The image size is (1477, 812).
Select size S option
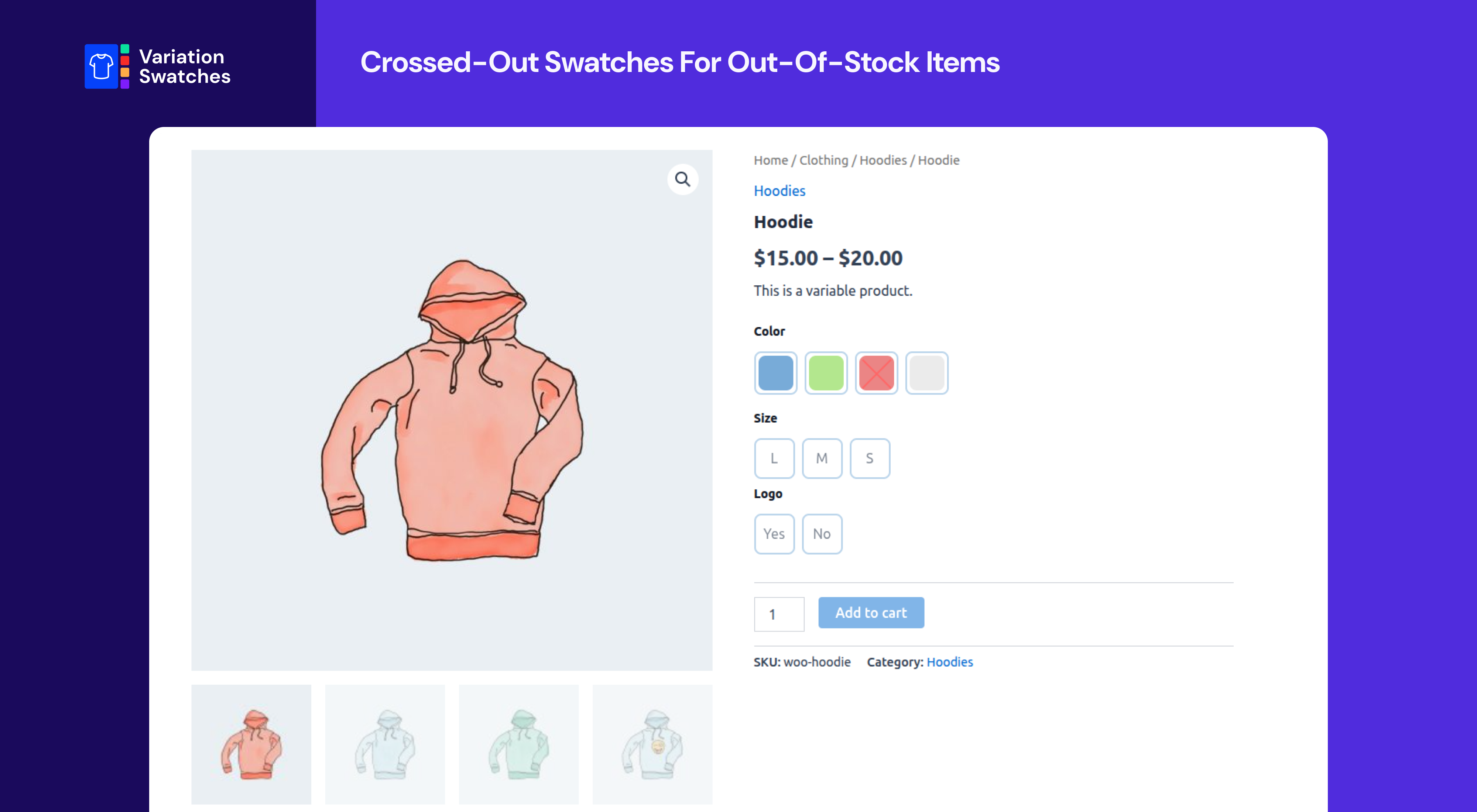(870, 458)
